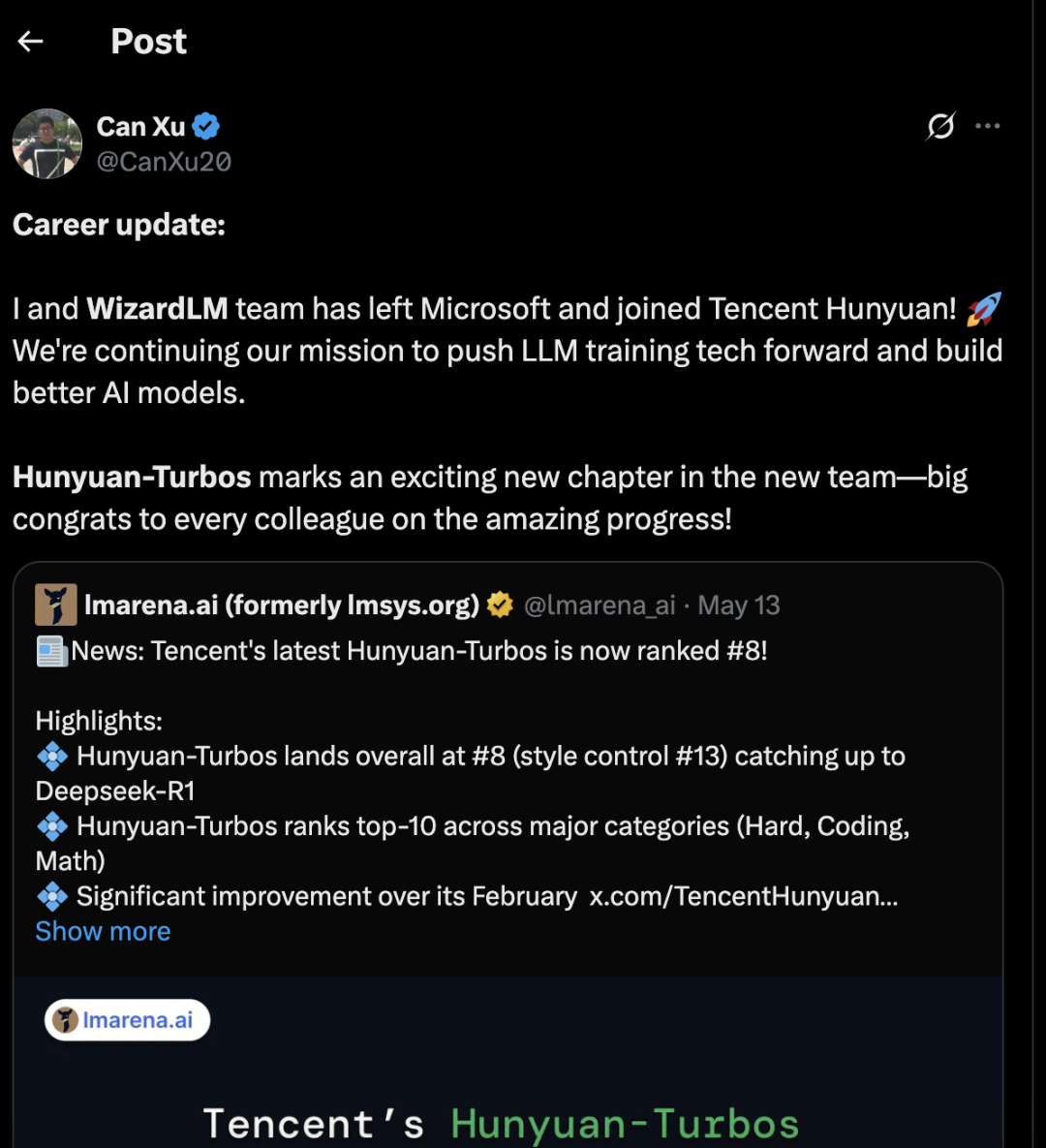Image resolution: width=1046 pixels, height=1148 pixels.
Task: Open the @CanXu20 handle link
Action: [x=164, y=162]
